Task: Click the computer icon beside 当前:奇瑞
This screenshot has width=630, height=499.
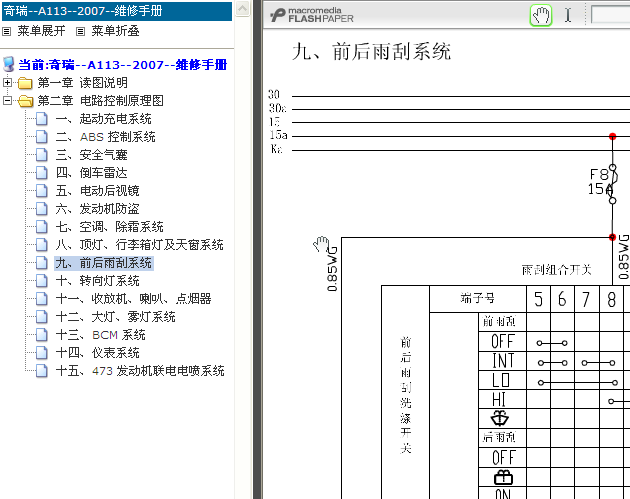Action: tap(9, 64)
